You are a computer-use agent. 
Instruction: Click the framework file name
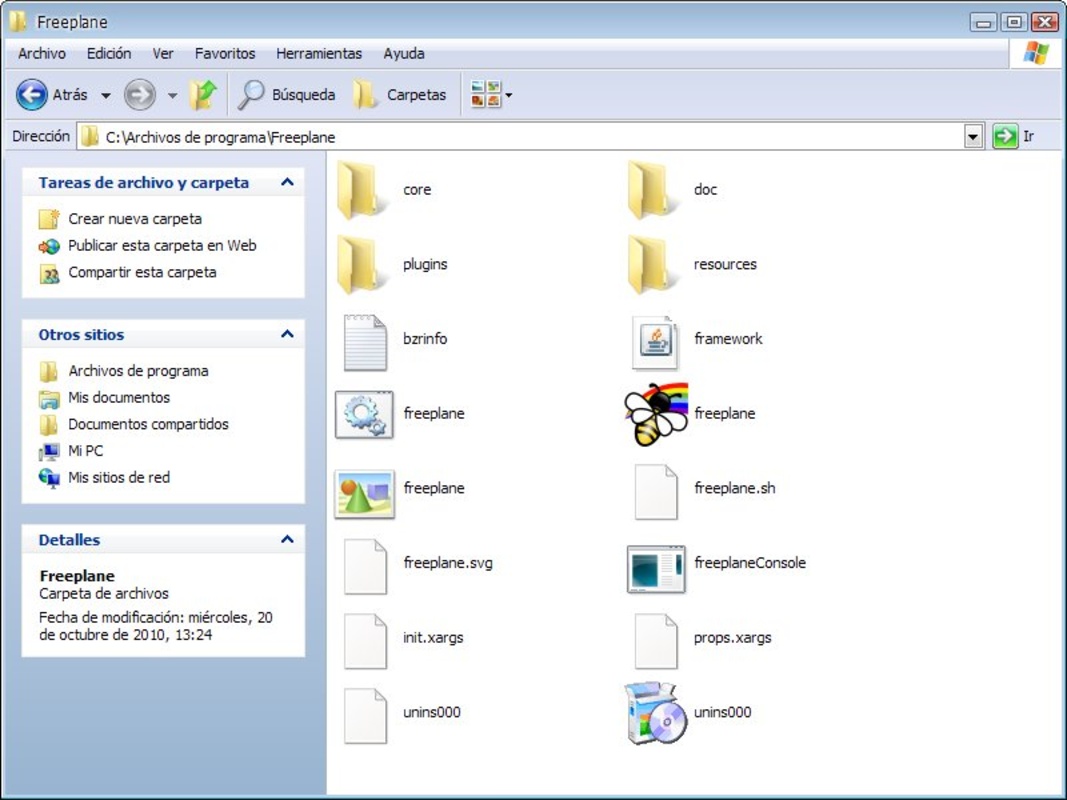(x=728, y=338)
